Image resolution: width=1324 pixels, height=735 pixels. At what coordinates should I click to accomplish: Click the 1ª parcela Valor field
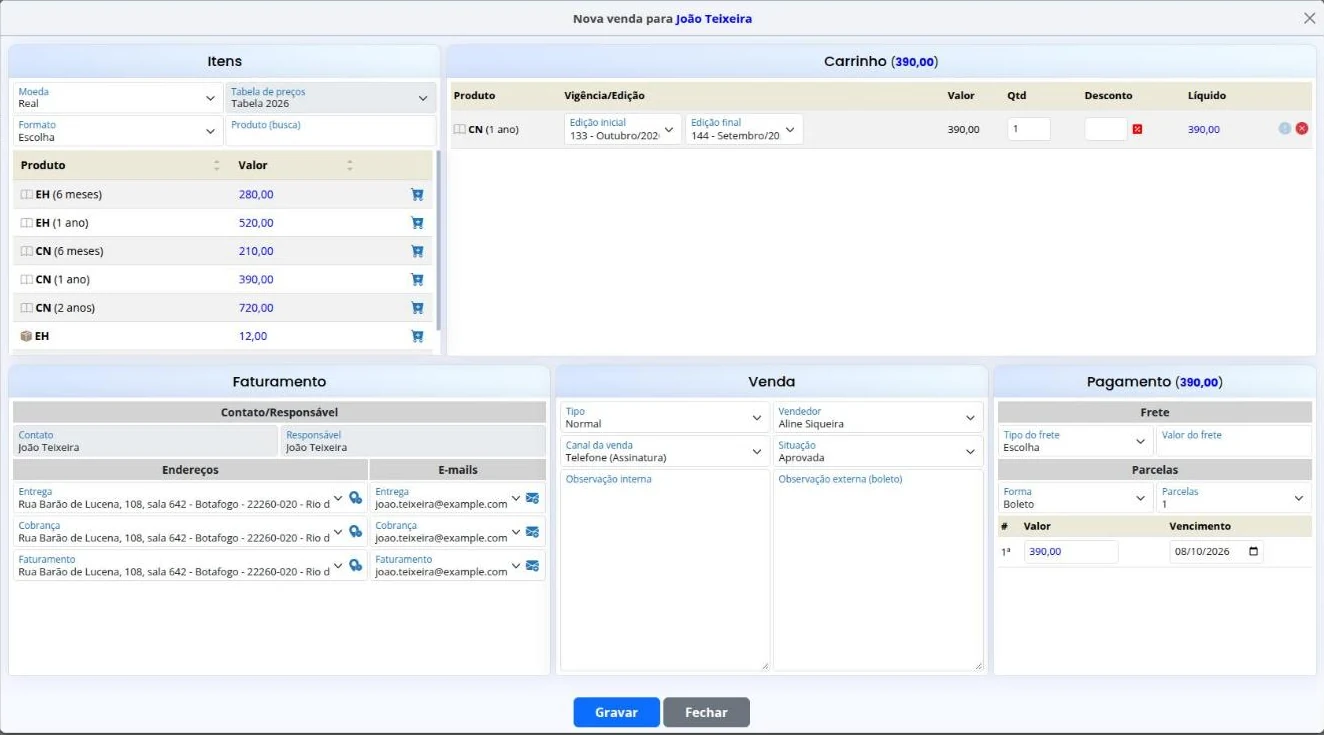click(1071, 552)
